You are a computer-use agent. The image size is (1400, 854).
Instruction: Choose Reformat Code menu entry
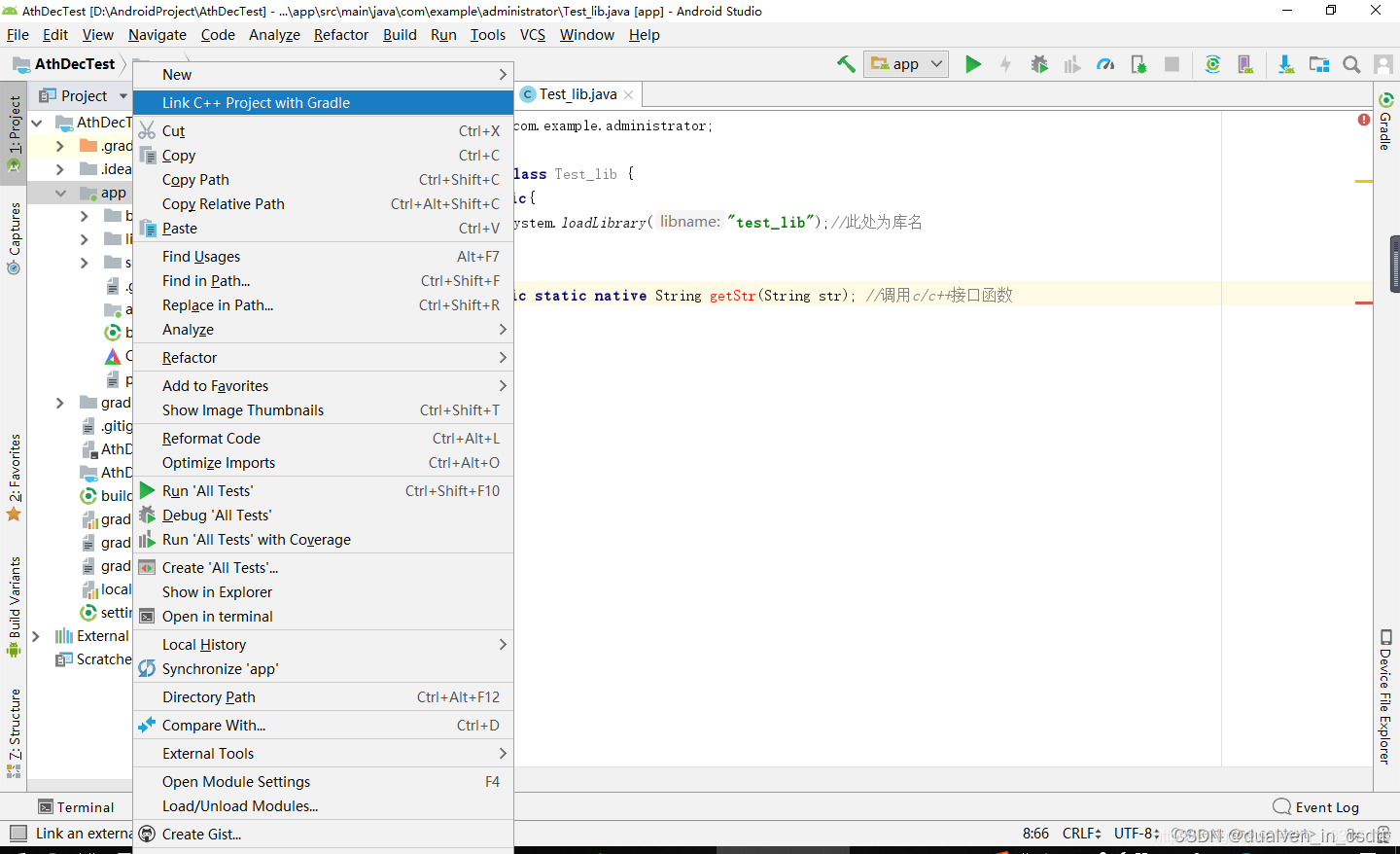click(x=323, y=439)
